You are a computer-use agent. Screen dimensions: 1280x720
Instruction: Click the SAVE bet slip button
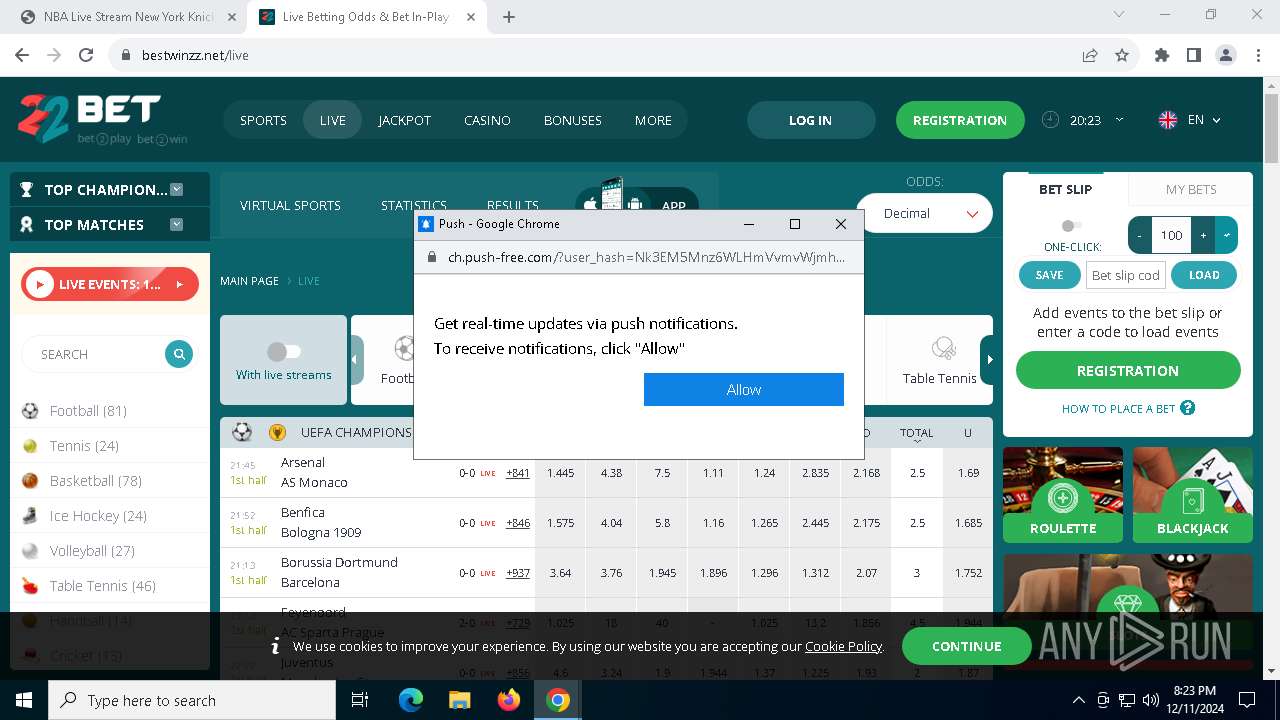click(x=1049, y=275)
